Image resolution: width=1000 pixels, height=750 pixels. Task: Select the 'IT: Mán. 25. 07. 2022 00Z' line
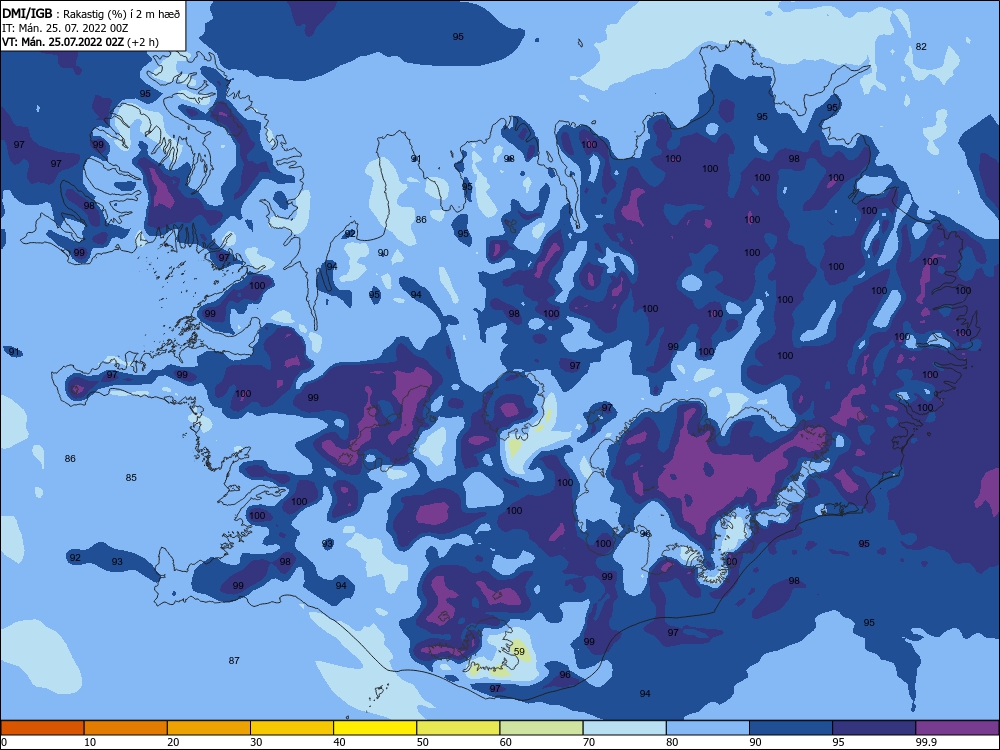coord(65,28)
